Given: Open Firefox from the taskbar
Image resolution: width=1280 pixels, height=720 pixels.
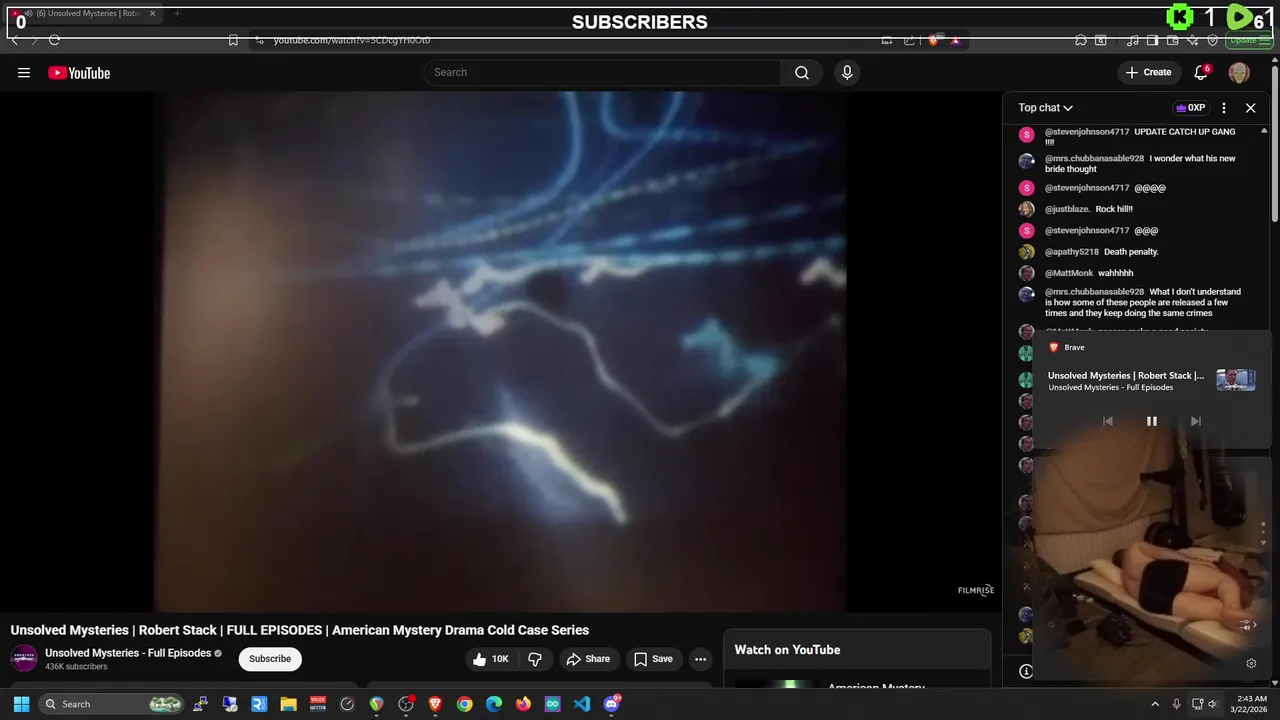Looking at the screenshot, I should tap(523, 704).
